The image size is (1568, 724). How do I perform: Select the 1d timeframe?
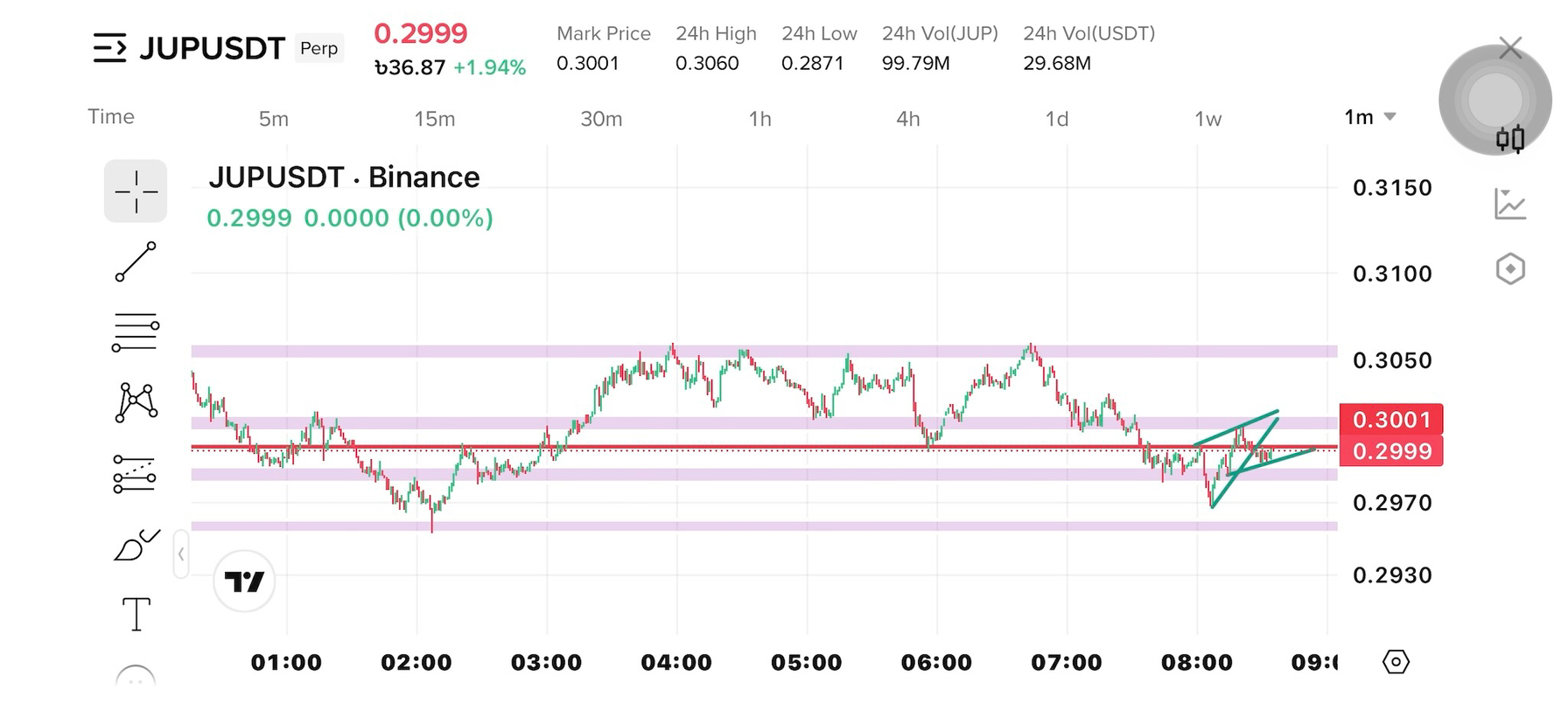coord(1057,119)
